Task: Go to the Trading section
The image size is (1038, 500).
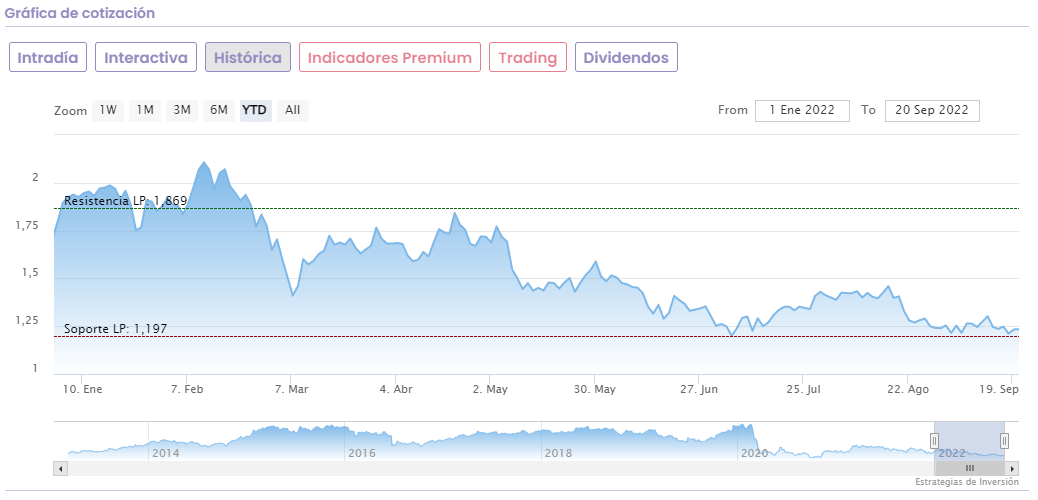Action: coord(528,57)
